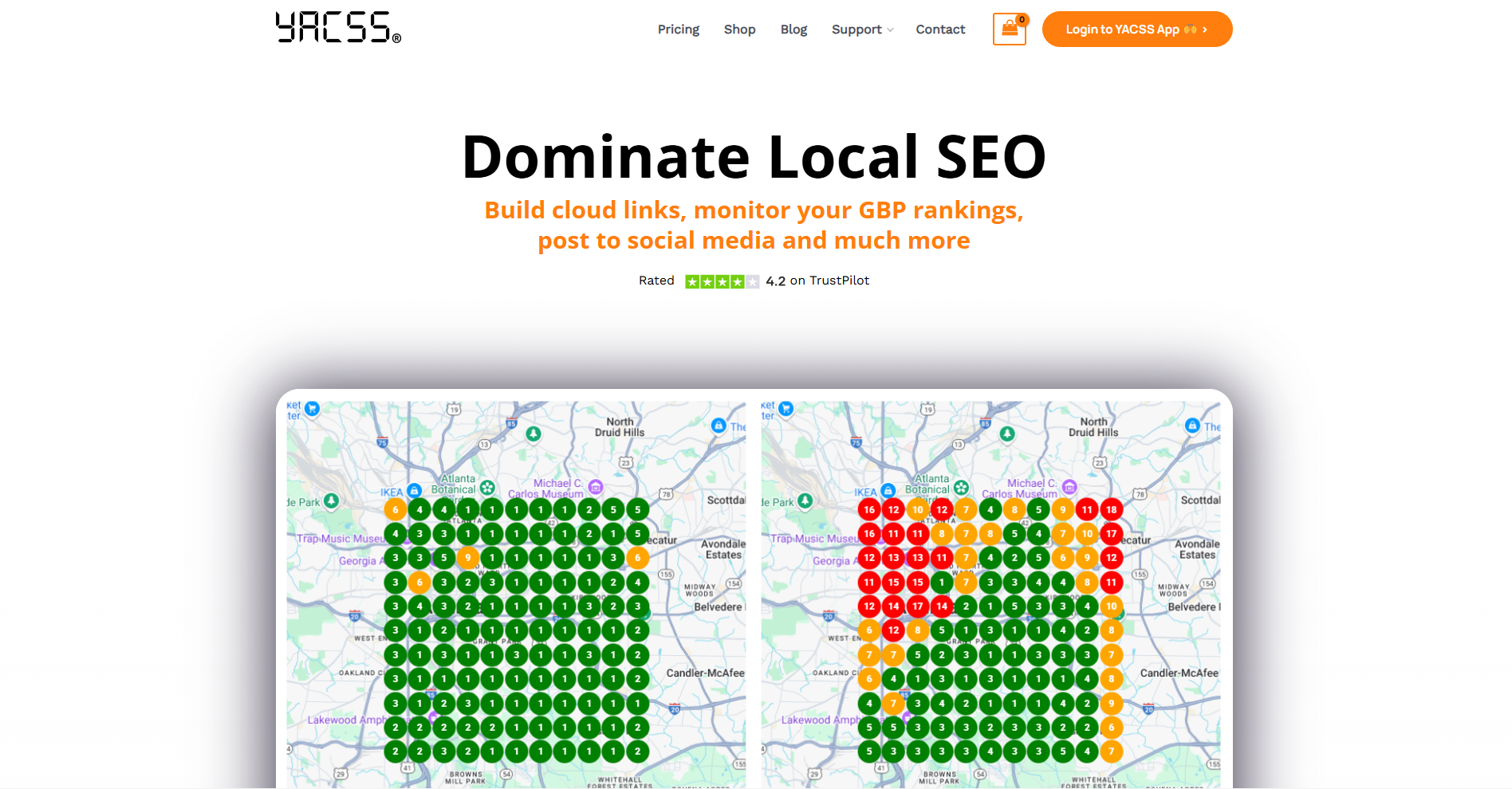Click the left green ranking map thumbnail
The height and width of the screenshot is (789, 1512).
pos(516,595)
